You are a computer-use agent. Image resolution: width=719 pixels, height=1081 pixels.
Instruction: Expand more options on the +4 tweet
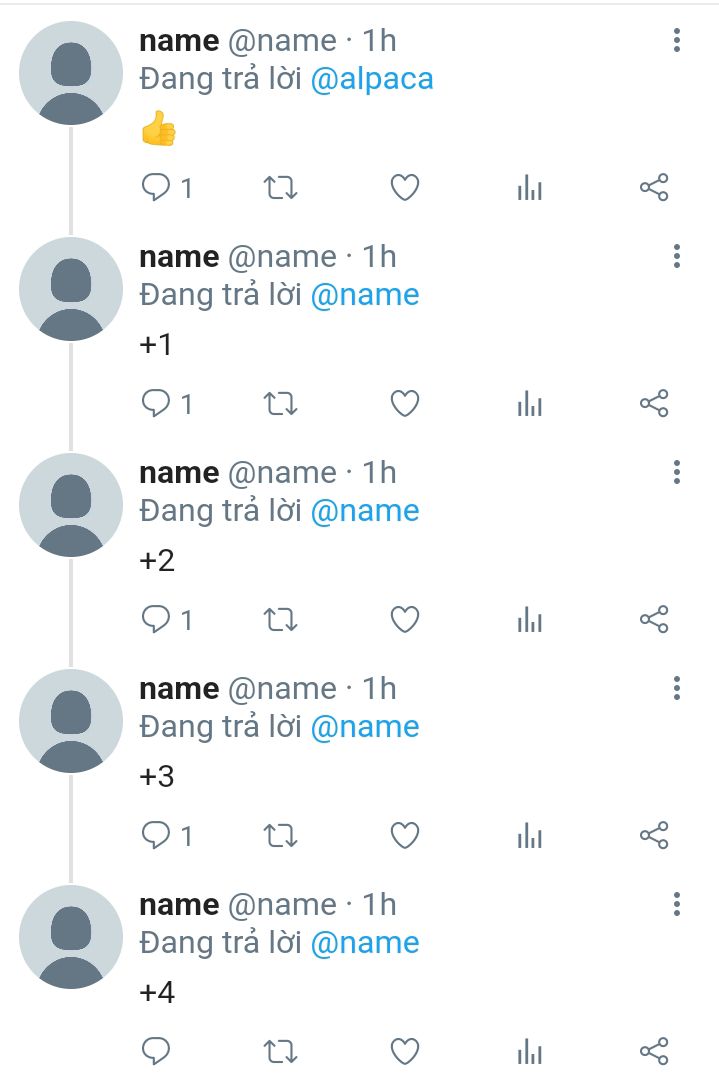click(x=677, y=905)
